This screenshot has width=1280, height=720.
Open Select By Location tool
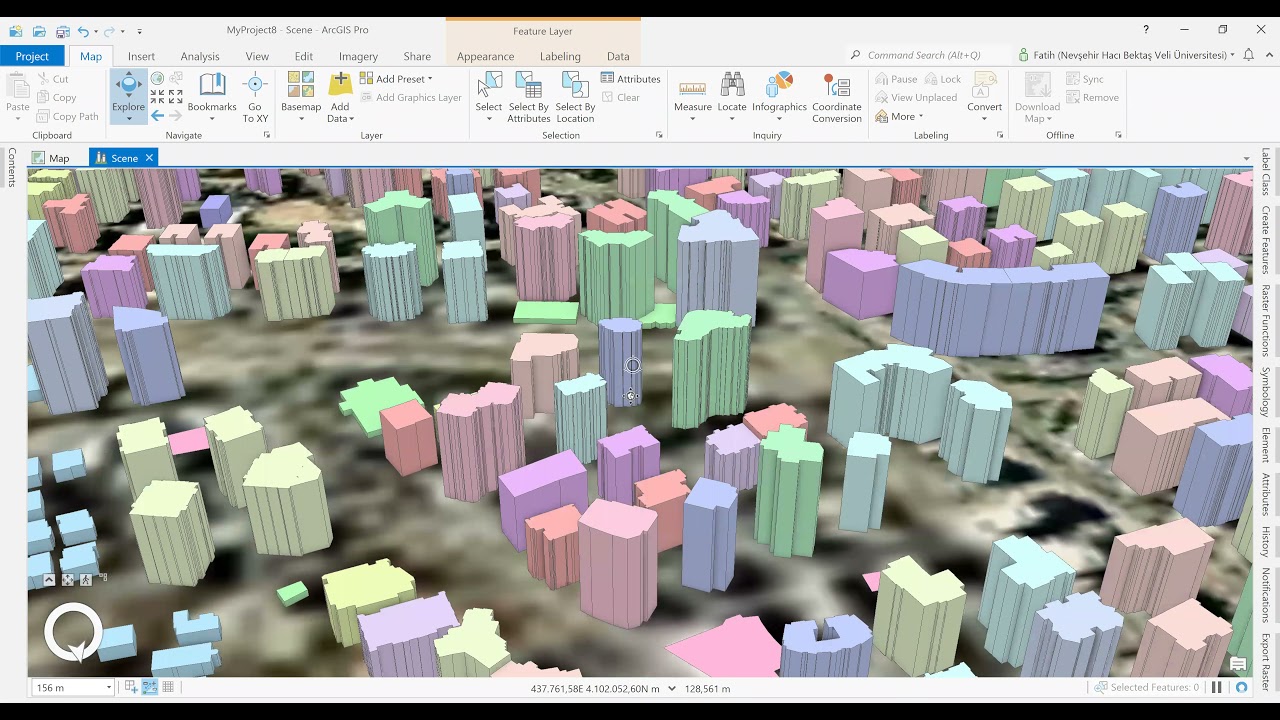pyautogui.click(x=575, y=92)
